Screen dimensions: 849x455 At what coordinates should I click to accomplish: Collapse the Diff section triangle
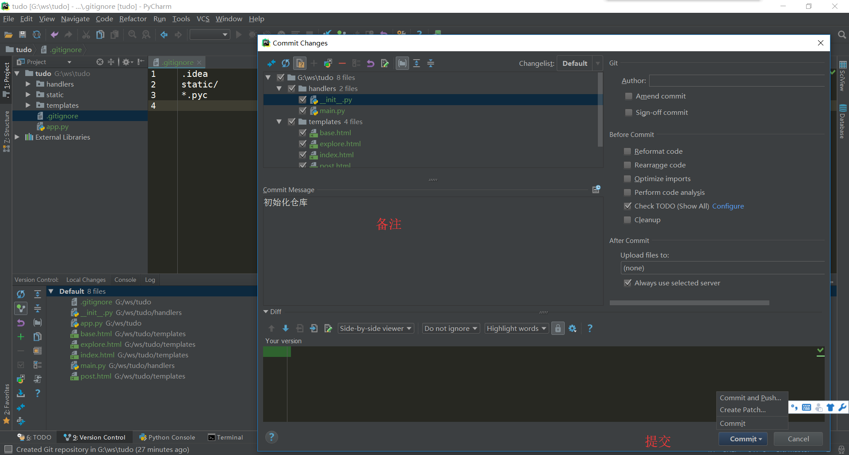266,311
